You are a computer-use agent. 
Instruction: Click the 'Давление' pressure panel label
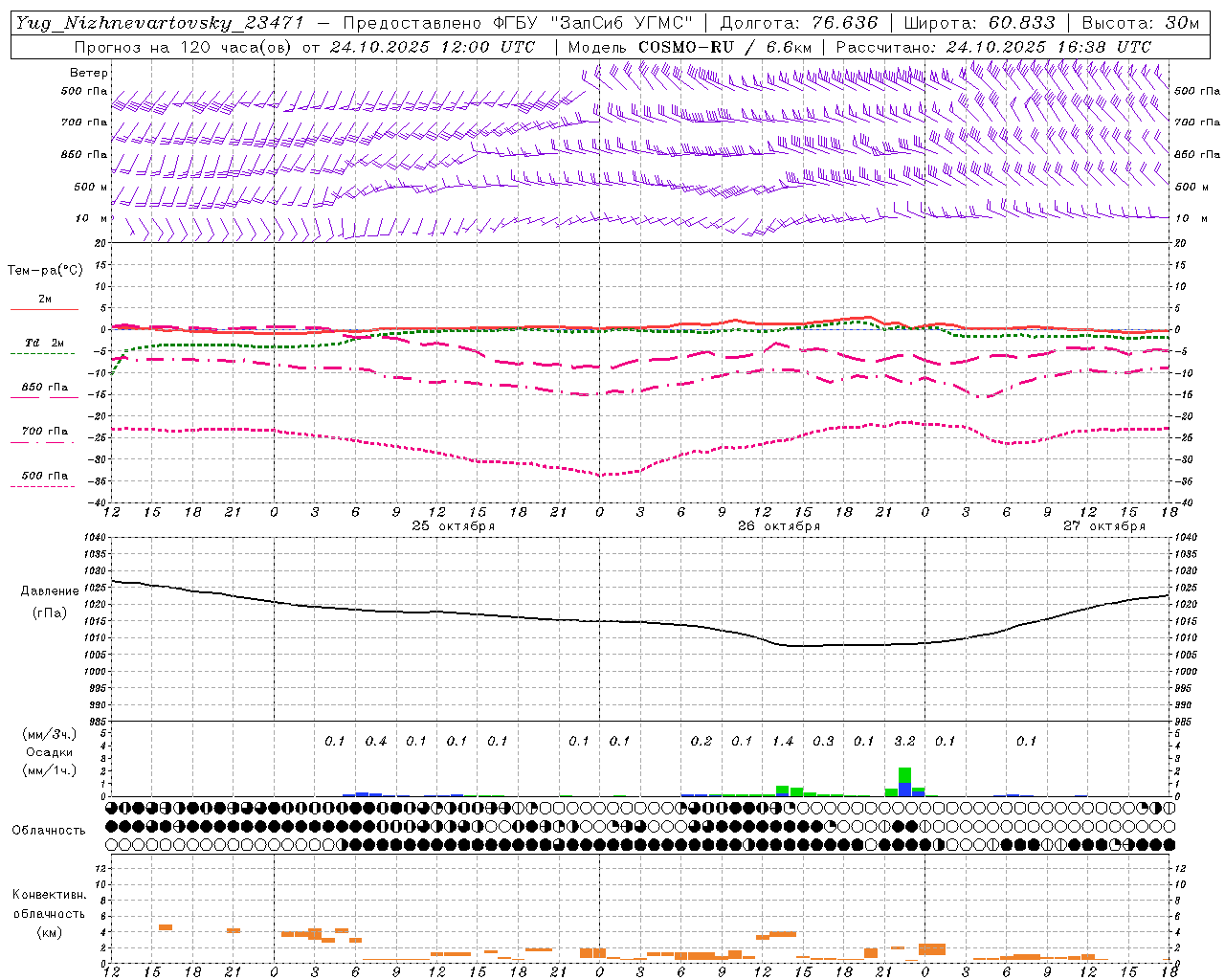pyautogui.click(x=50, y=591)
